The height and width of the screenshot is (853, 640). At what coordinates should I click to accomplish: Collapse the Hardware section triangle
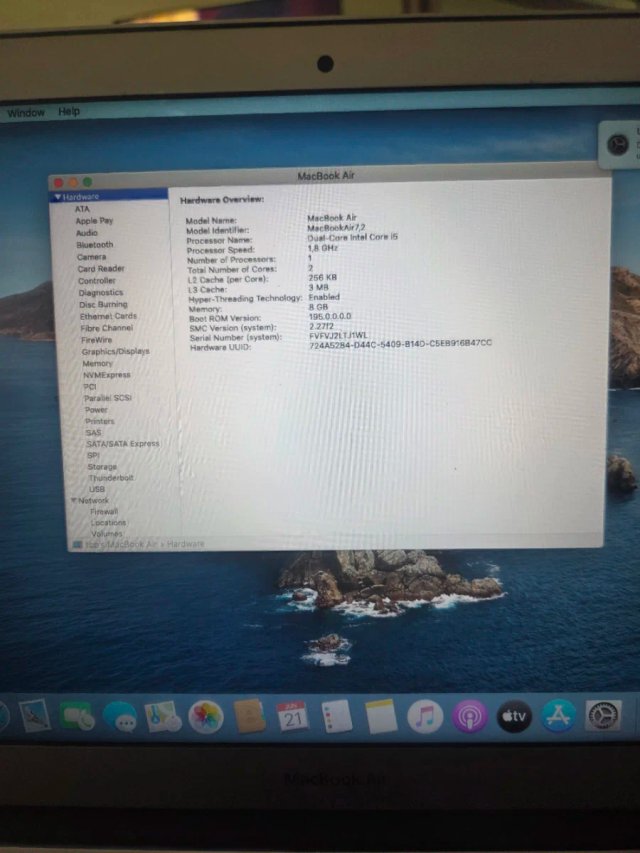tap(57, 196)
